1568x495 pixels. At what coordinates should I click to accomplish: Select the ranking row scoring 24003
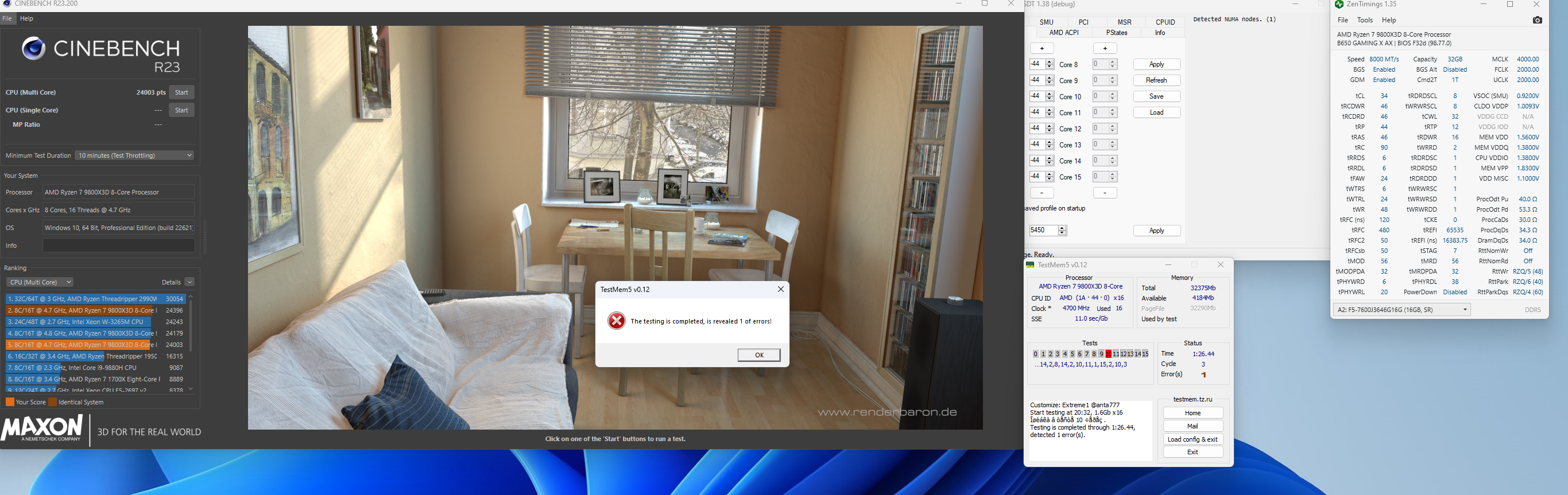pos(95,345)
